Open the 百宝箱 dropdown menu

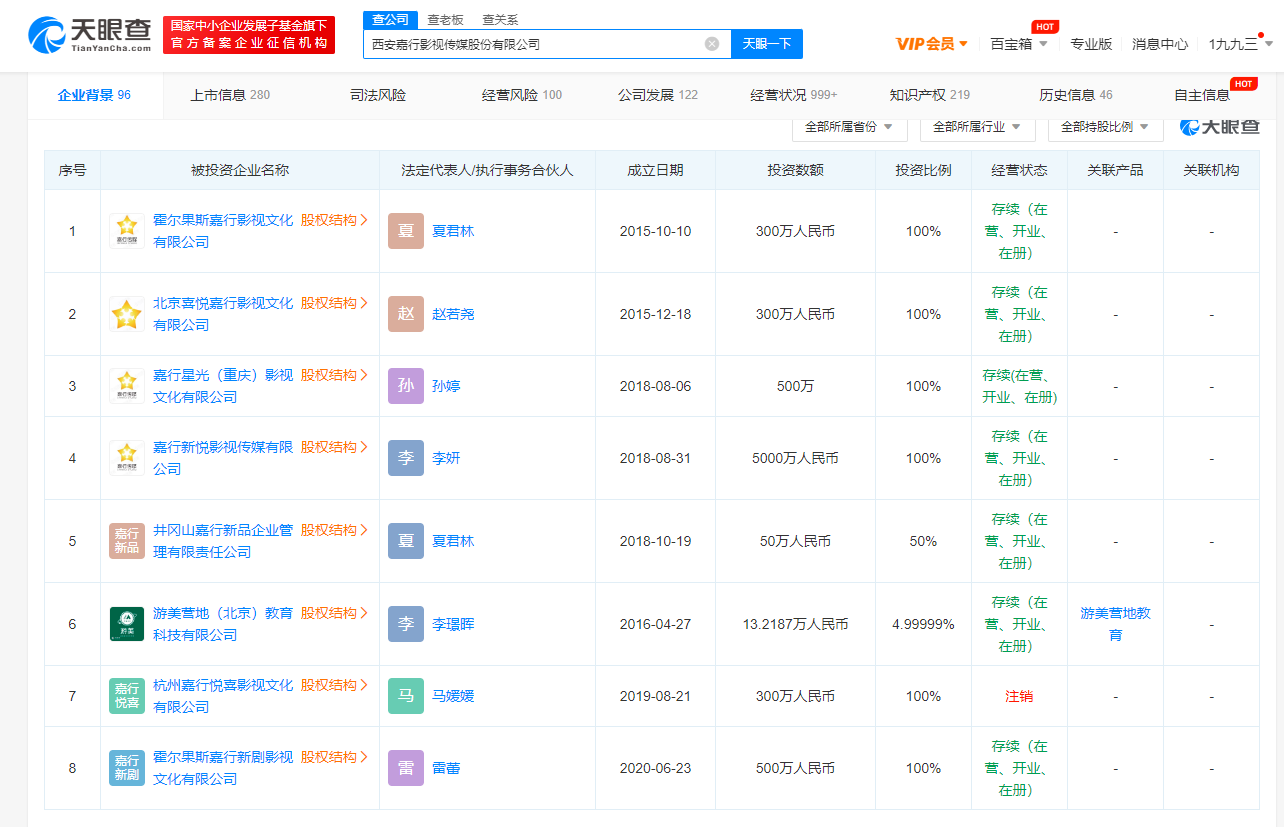1019,44
